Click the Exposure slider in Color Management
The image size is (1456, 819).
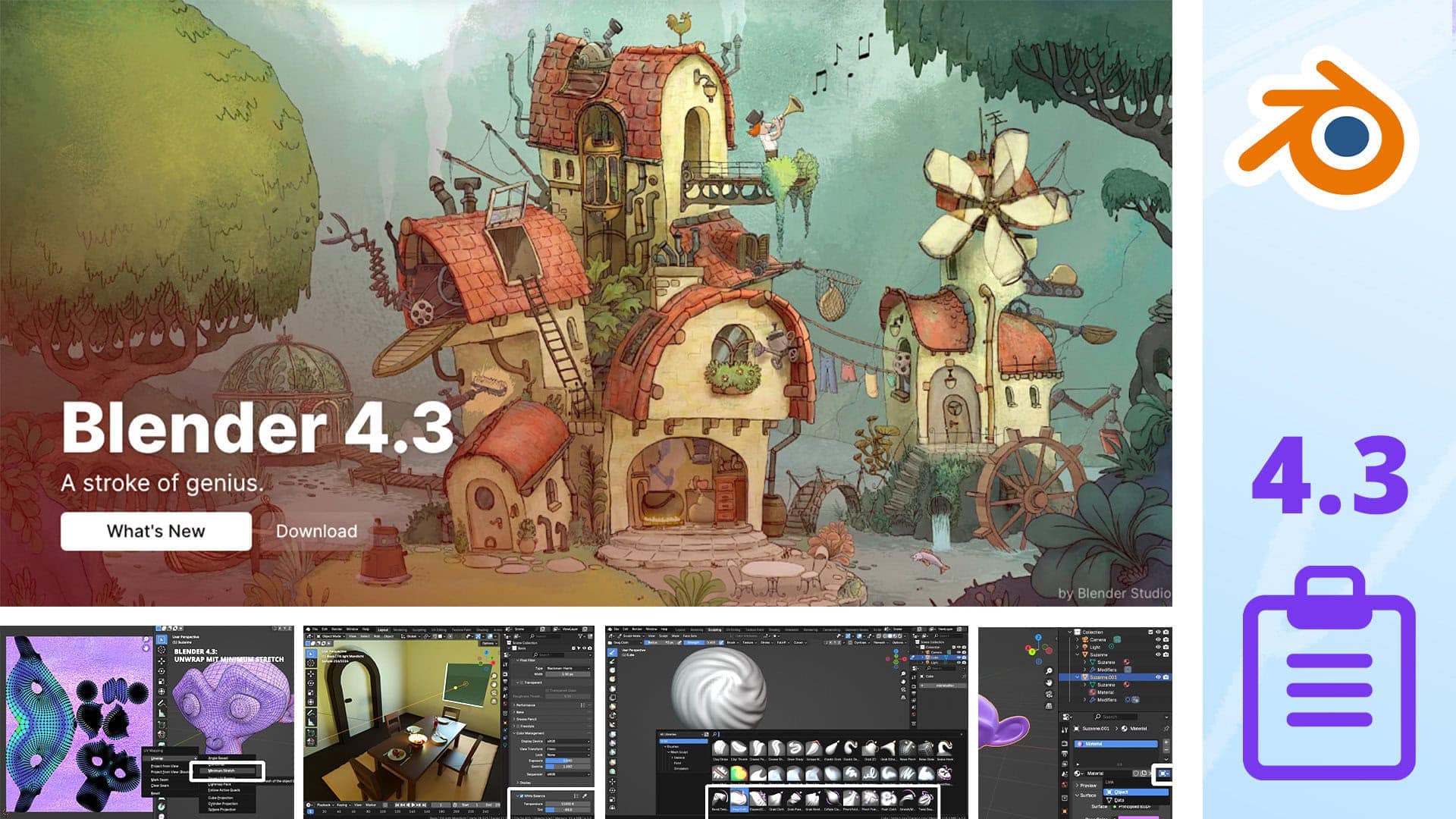coord(568,761)
